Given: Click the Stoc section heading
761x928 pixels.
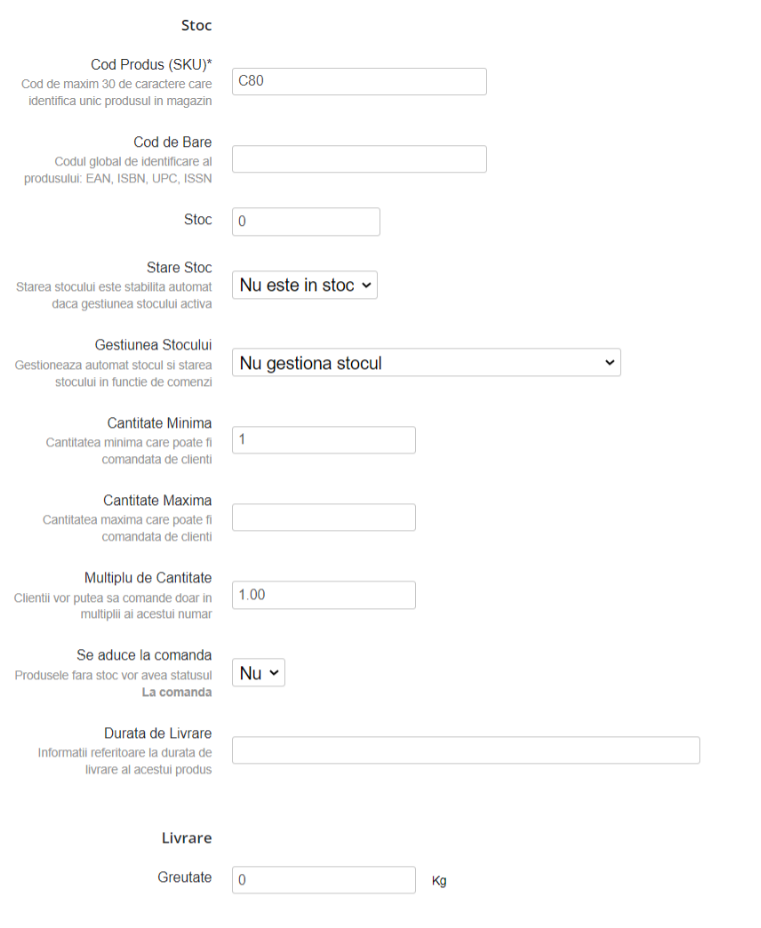Looking at the screenshot, I should click(196, 25).
